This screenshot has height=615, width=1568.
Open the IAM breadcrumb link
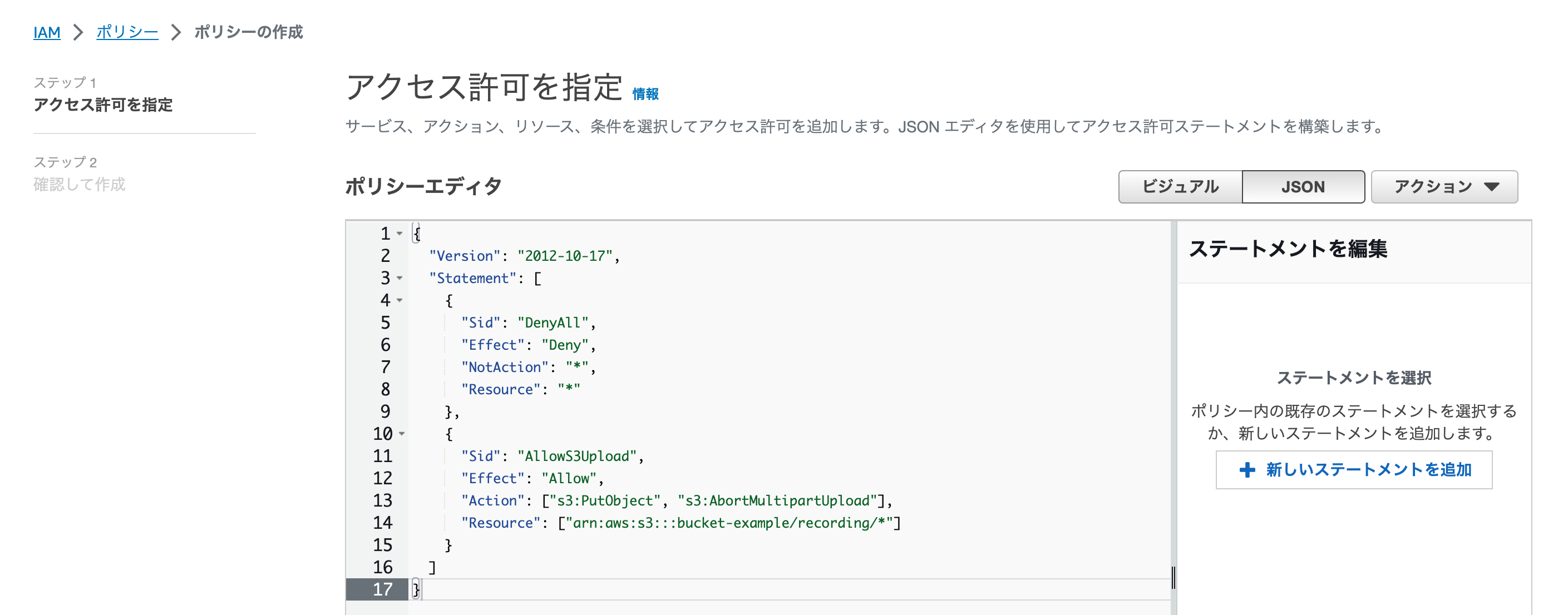coord(47,32)
